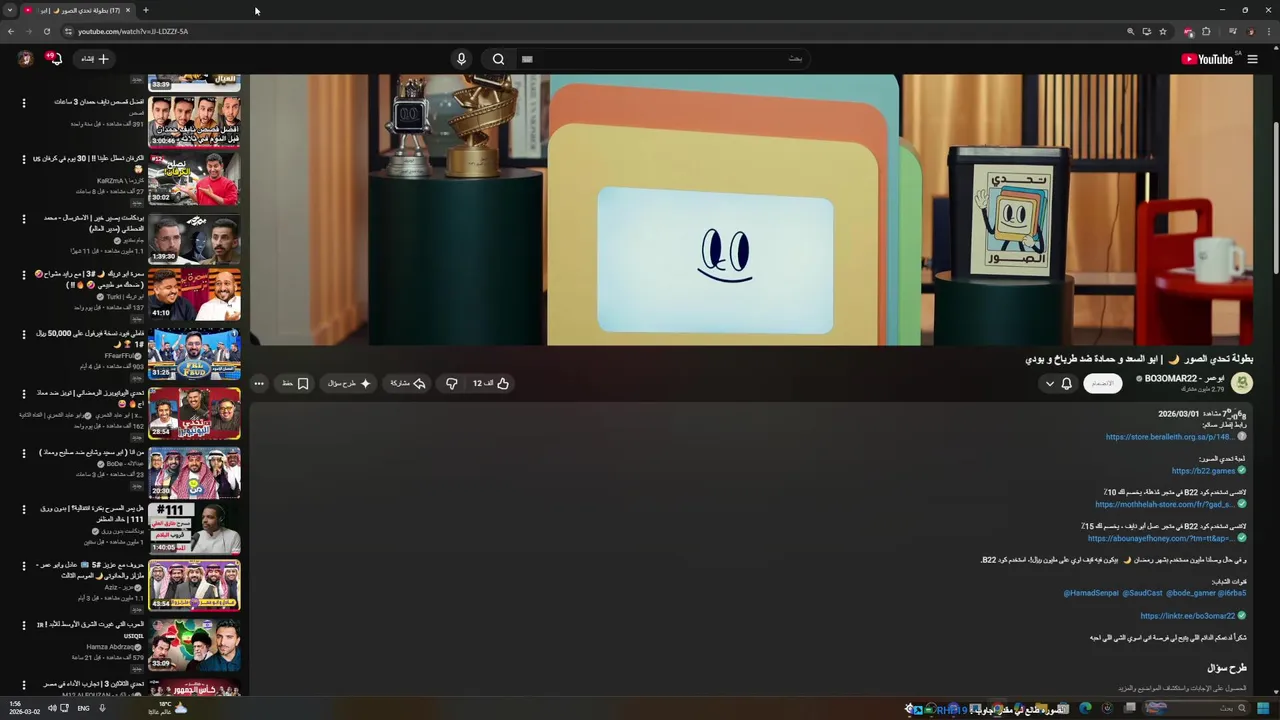1280x720 pixels.
Task: Open the account avatar menu
Action: (26, 59)
